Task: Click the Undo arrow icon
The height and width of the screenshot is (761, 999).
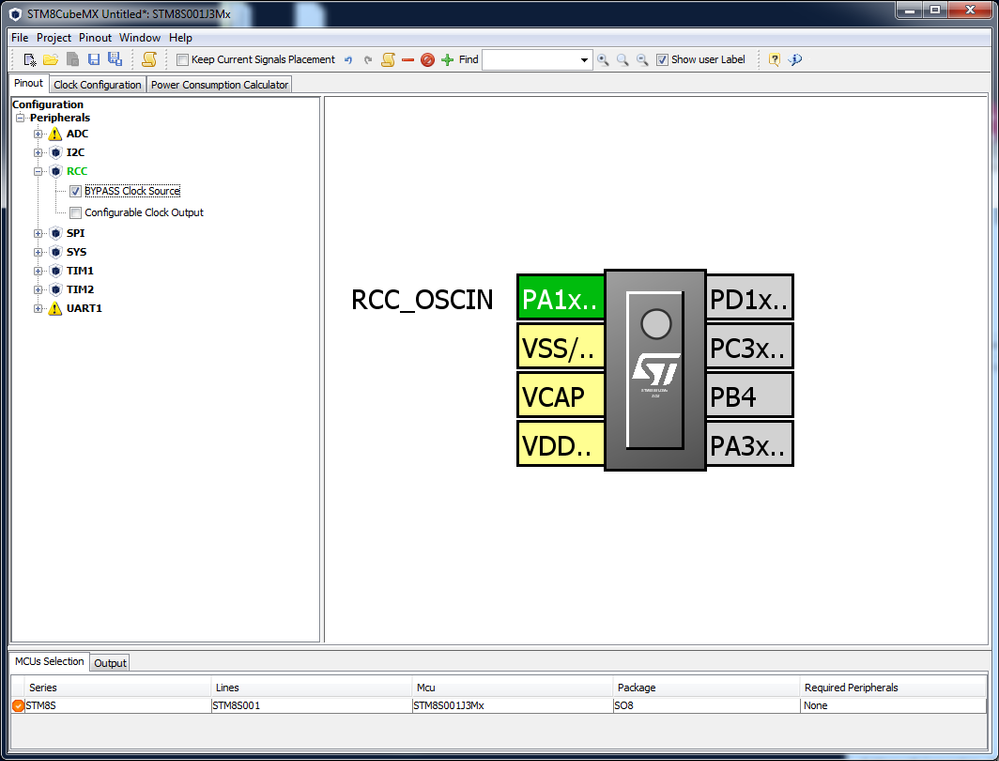Action: pos(349,60)
